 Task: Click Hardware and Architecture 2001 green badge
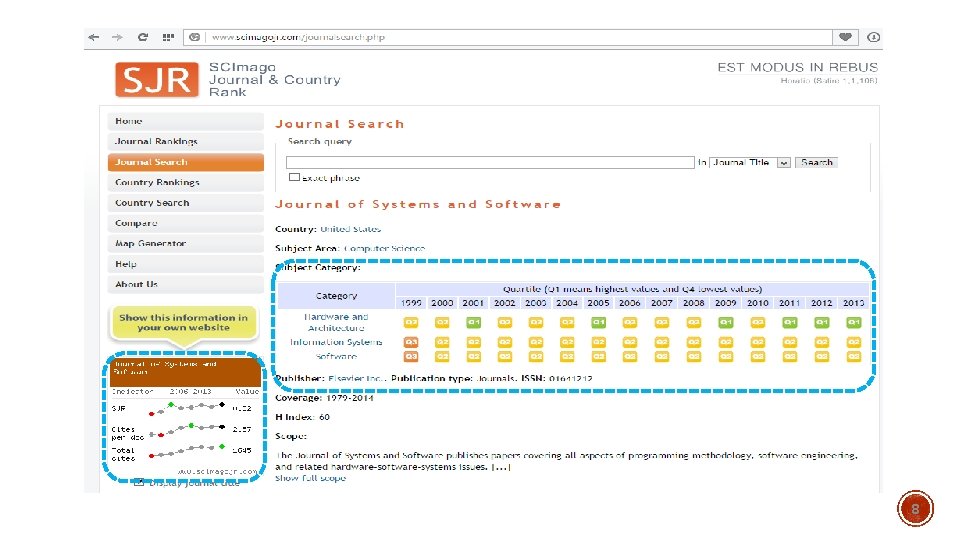tap(473, 322)
